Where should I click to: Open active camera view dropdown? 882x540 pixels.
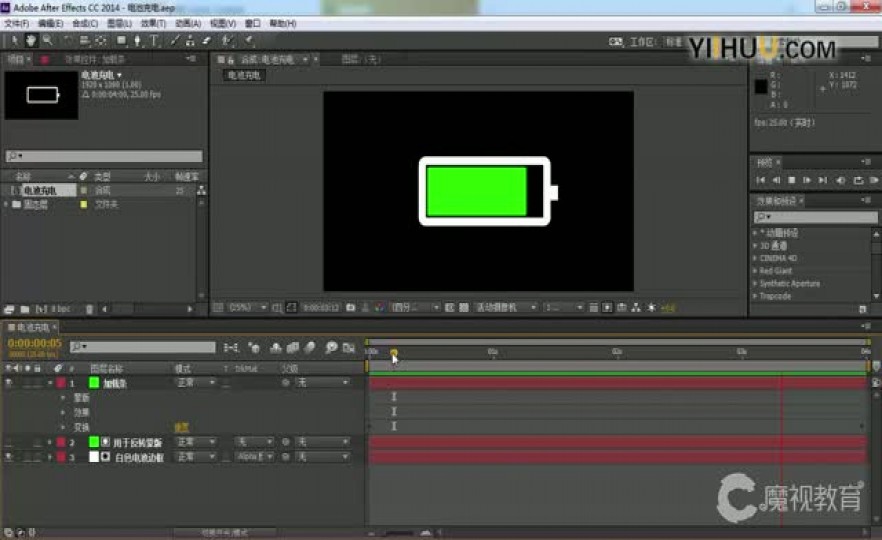pos(505,308)
